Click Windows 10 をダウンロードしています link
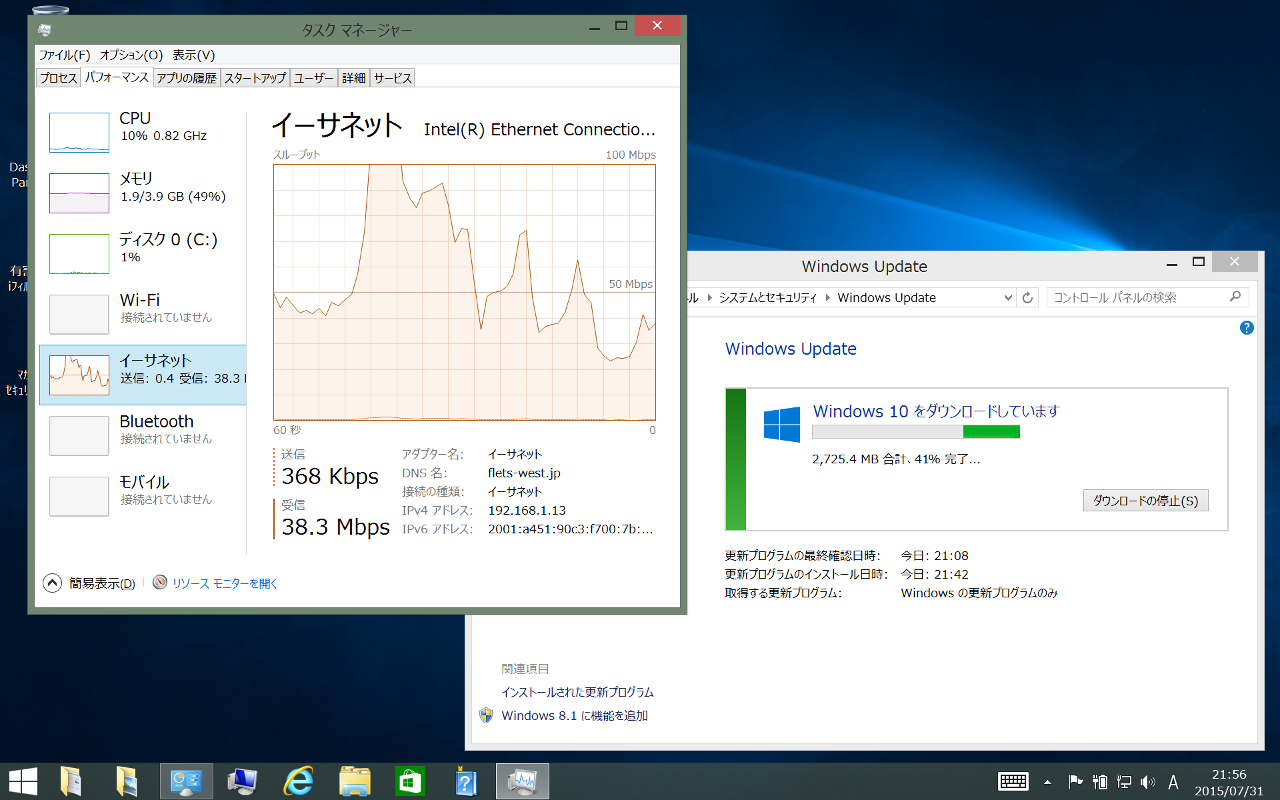Screen dimensions: 1280x800 (936, 411)
